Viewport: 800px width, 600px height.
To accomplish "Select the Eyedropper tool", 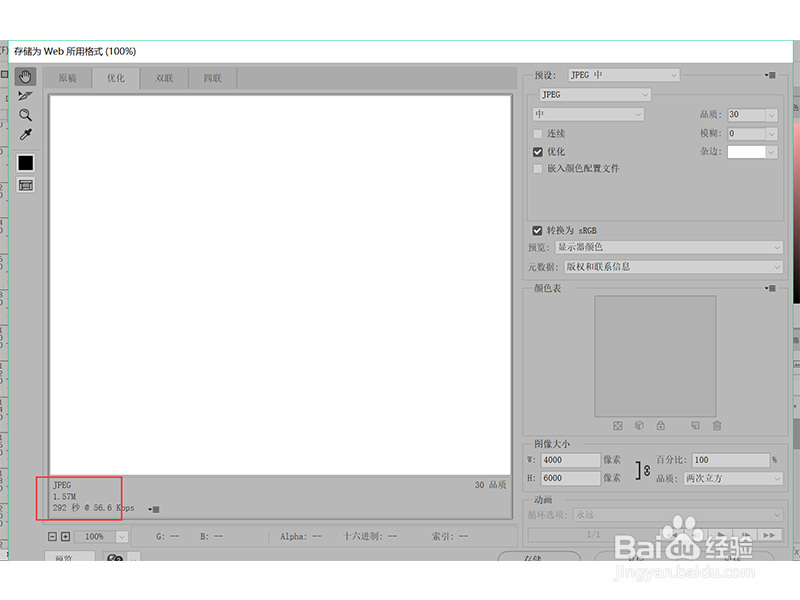I will [x=25, y=134].
